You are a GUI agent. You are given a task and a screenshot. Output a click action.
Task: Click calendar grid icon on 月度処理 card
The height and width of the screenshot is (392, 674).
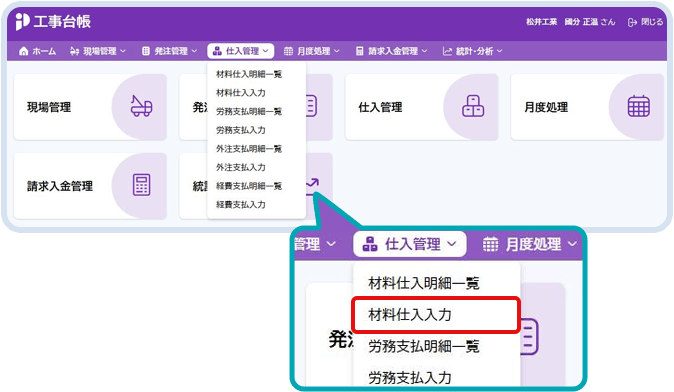[x=639, y=106]
